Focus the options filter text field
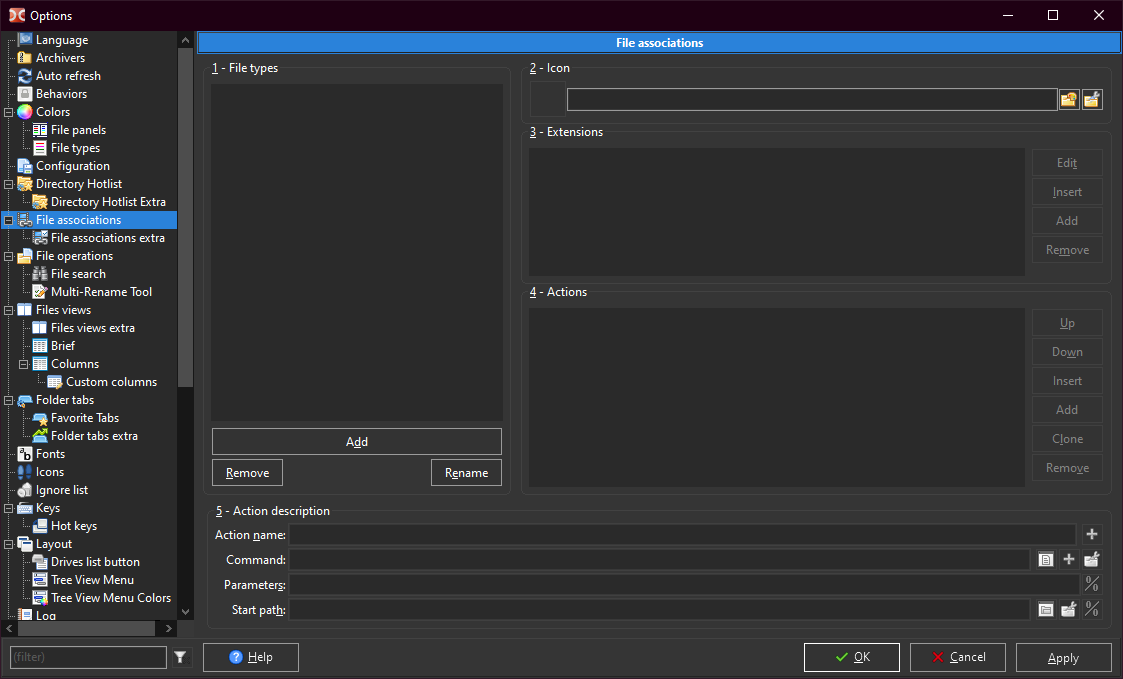1123x679 pixels. [x=88, y=657]
